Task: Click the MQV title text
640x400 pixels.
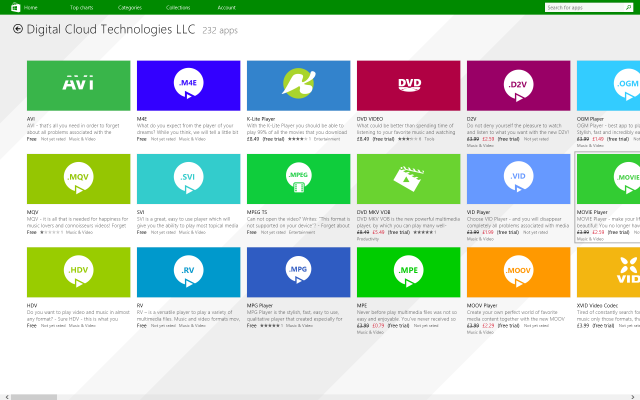Action: coord(32,212)
